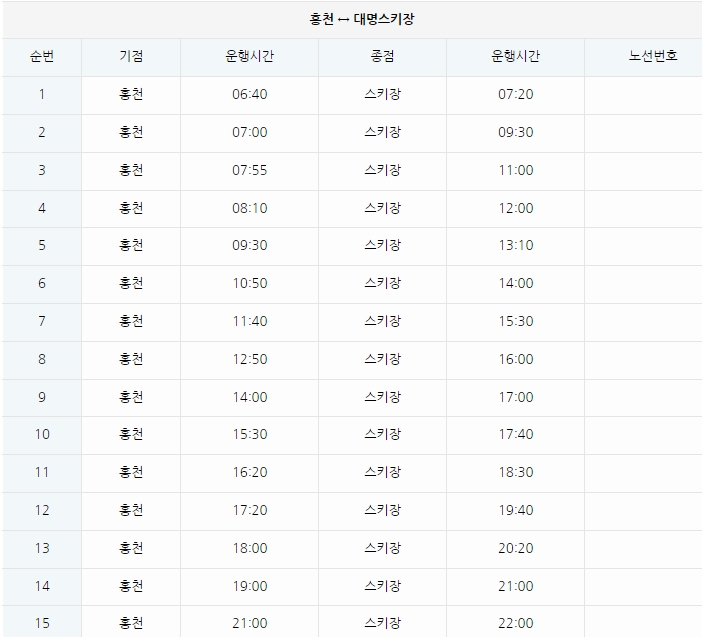Click 홍천 in row 1
Screen dimensions: 702x637
point(131,94)
